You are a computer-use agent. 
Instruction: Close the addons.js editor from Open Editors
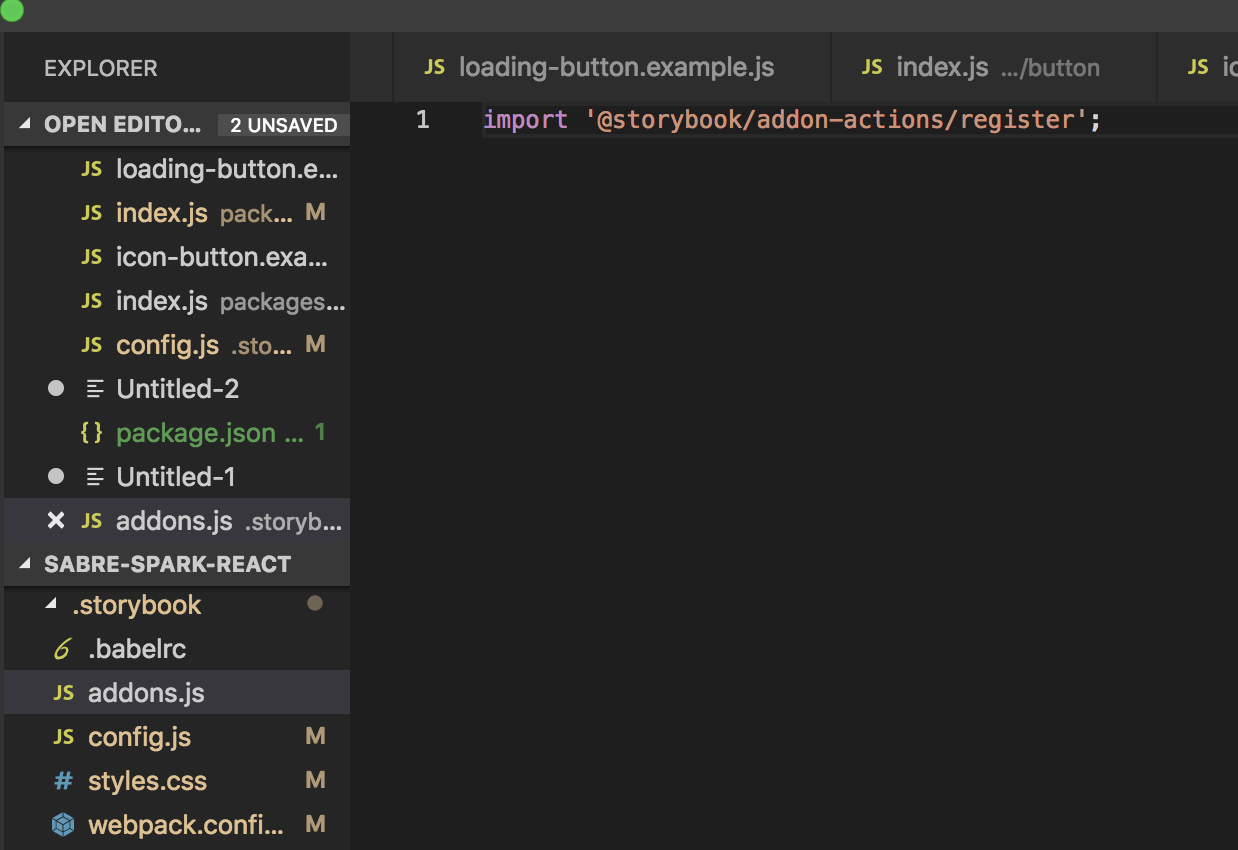[x=56, y=520]
